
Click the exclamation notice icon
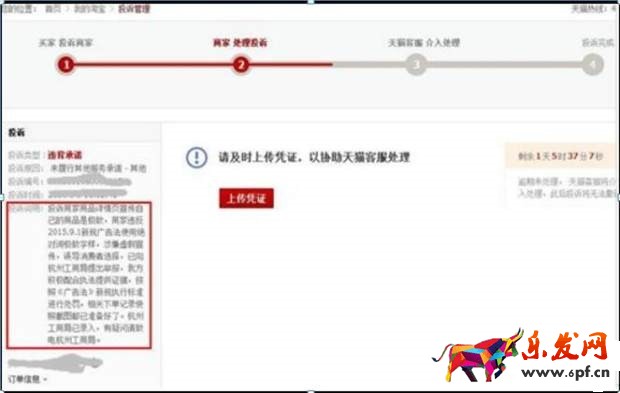[x=197, y=157]
